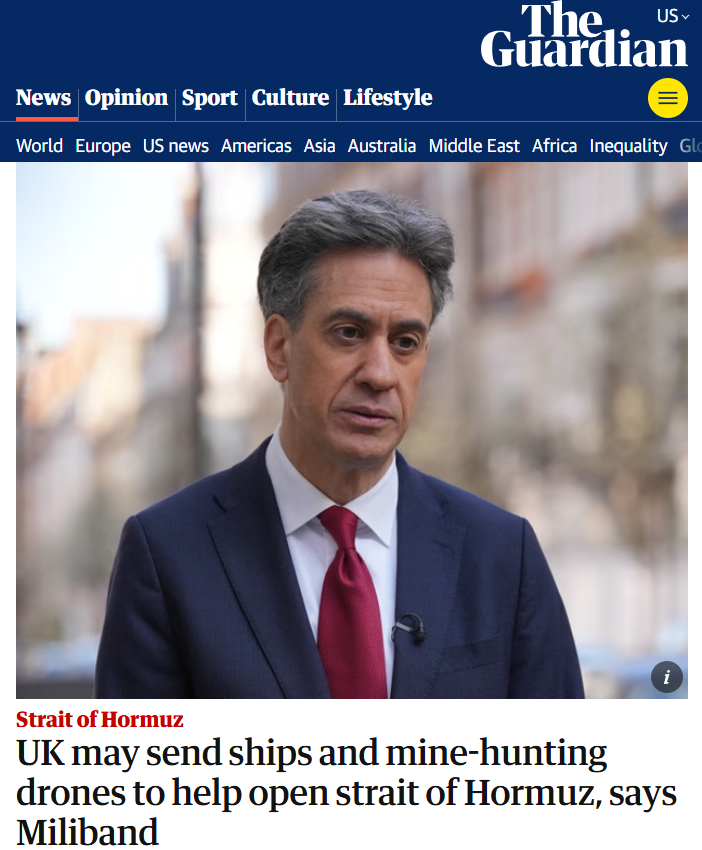Expand the US edition dropdown

tap(673, 16)
